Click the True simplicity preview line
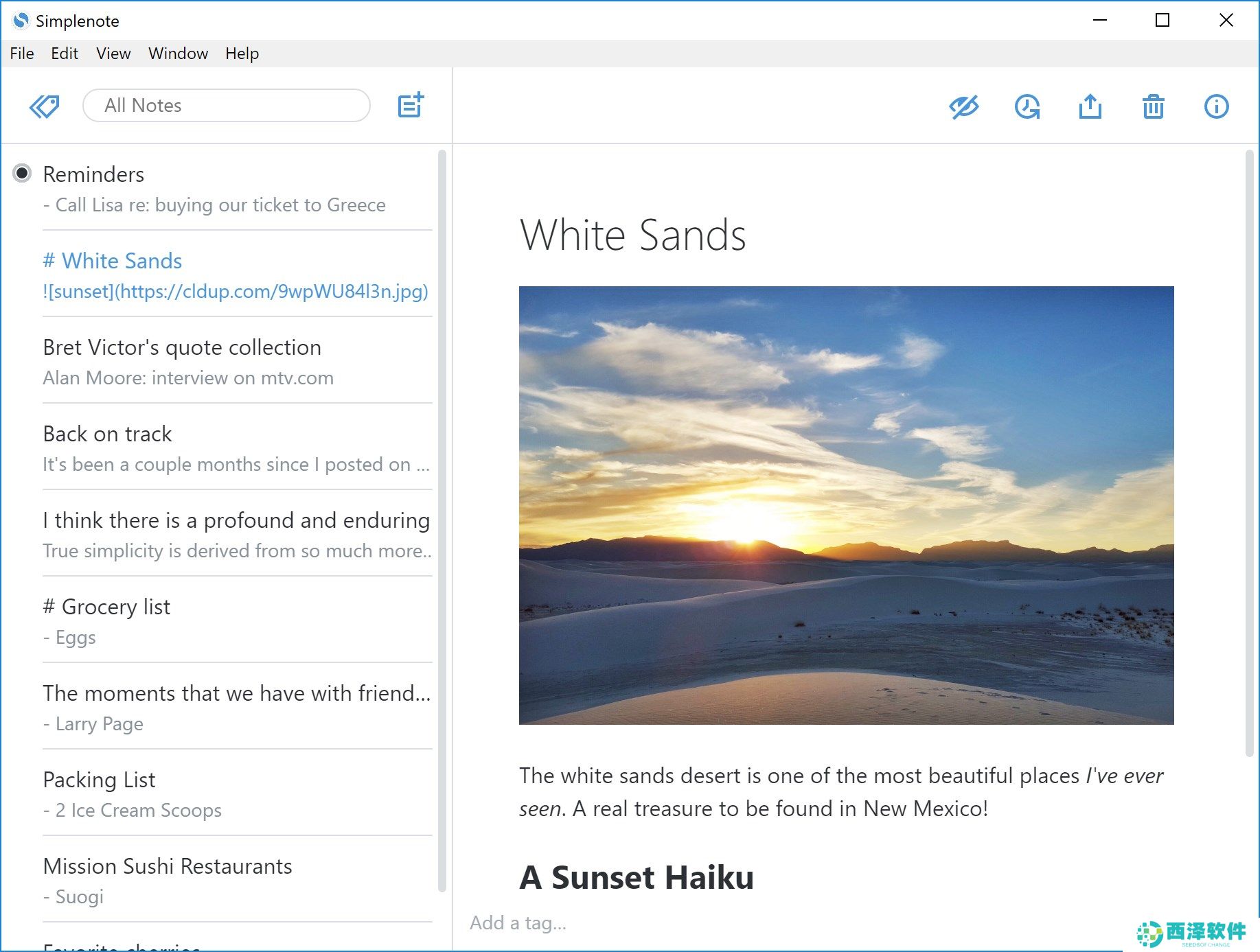This screenshot has width=1260, height=952. click(237, 551)
